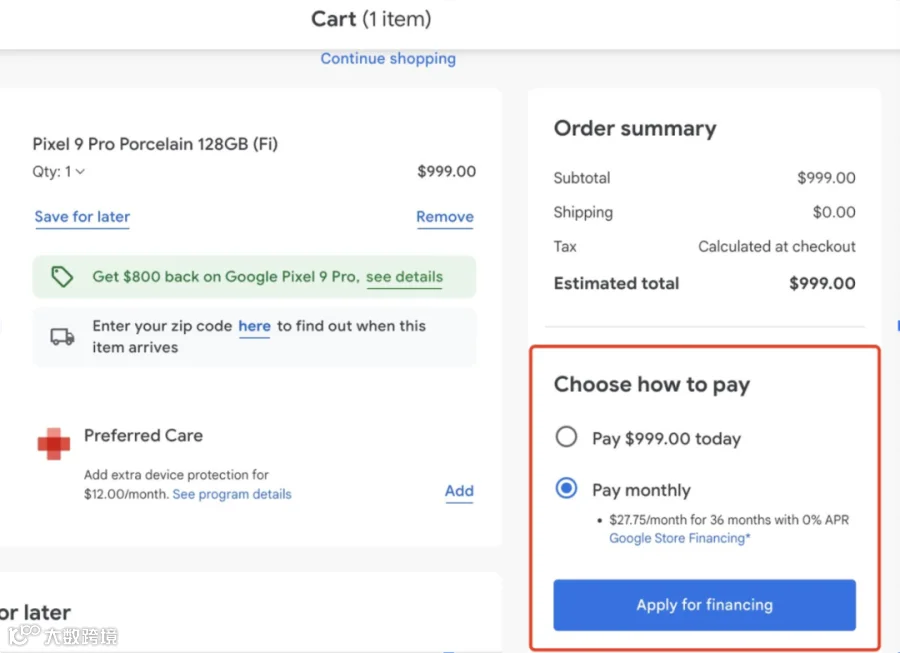The height and width of the screenshot is (653, 900).
Task: Click the Cart heading at top
Action: [x=371, y=19]
